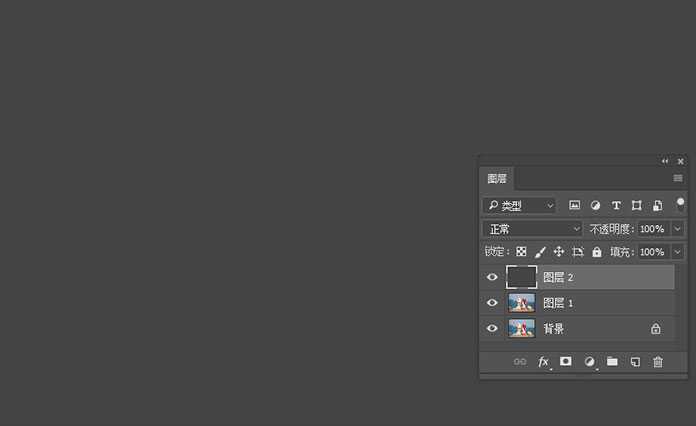Select the 图层 1 layer thumbnail
Viewport: 696px width, 426px height.
click(521, 303)
